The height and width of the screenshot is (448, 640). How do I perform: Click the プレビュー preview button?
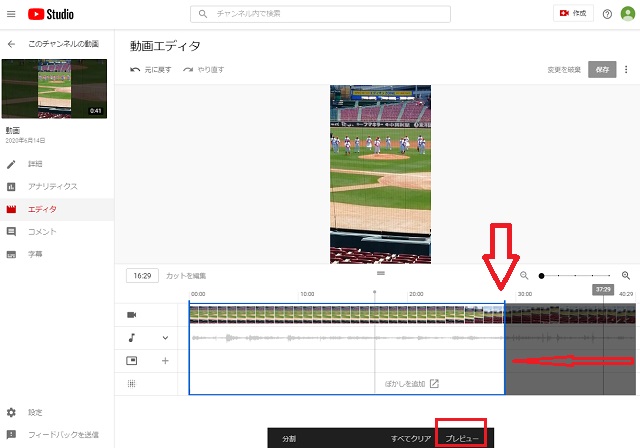click(x=461, y=439)
